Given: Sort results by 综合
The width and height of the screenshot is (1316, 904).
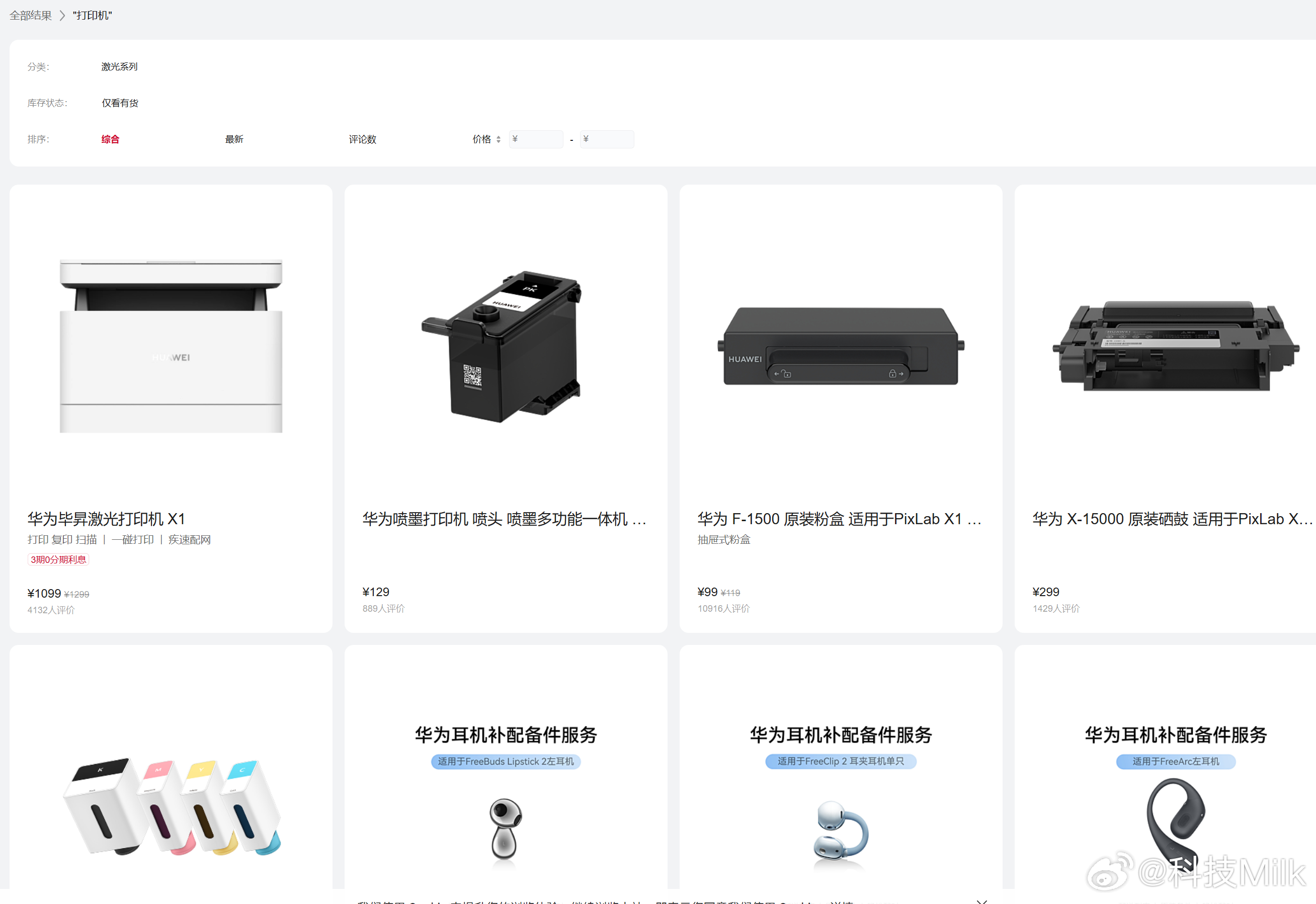Looking at the screenshot, I should (111, 139).
